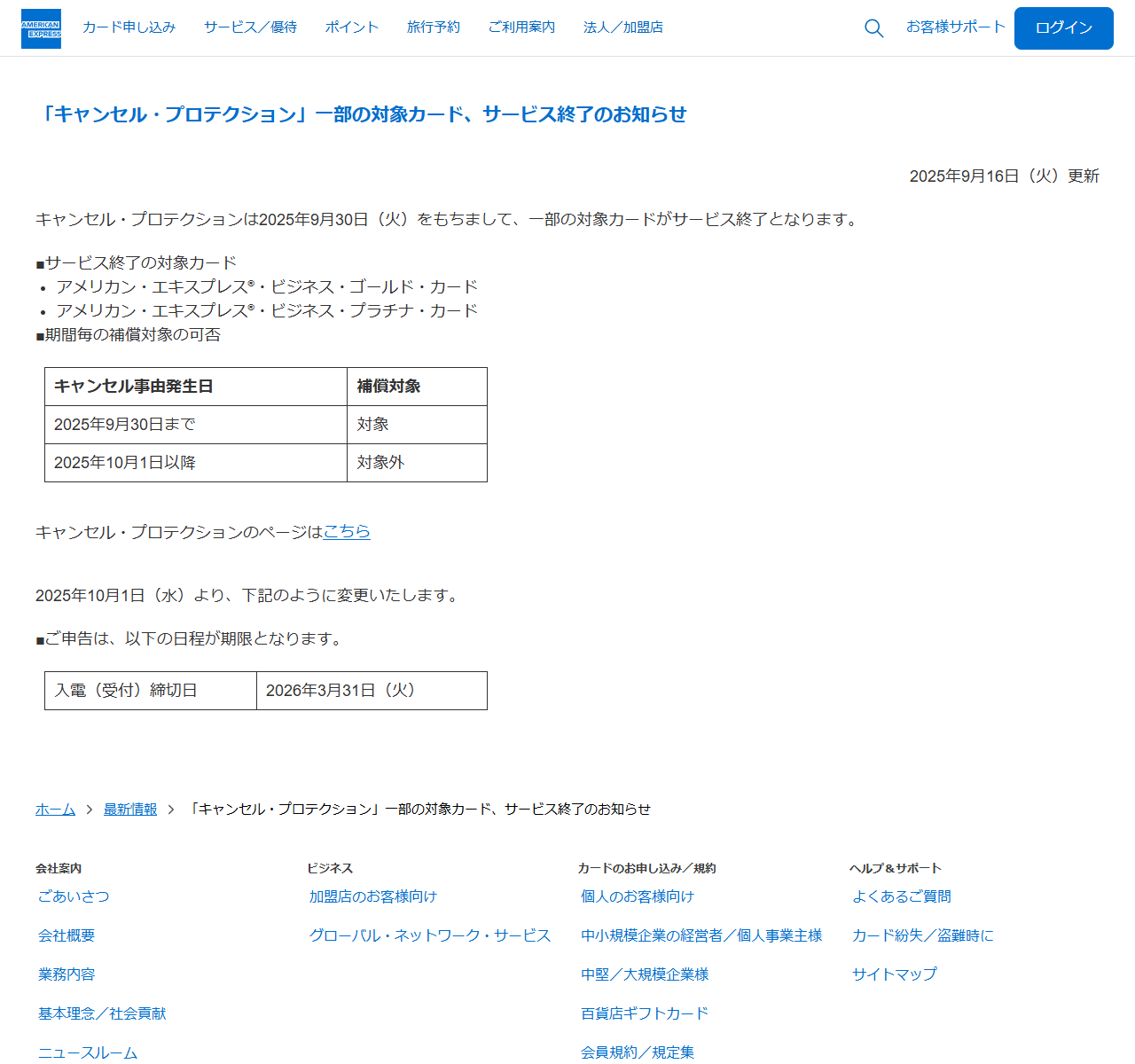The width and height of the screenshot is (1135, 1064).
Task: Go to 最新情報 breadcrumb link
Action: click(x=130, y=810)
